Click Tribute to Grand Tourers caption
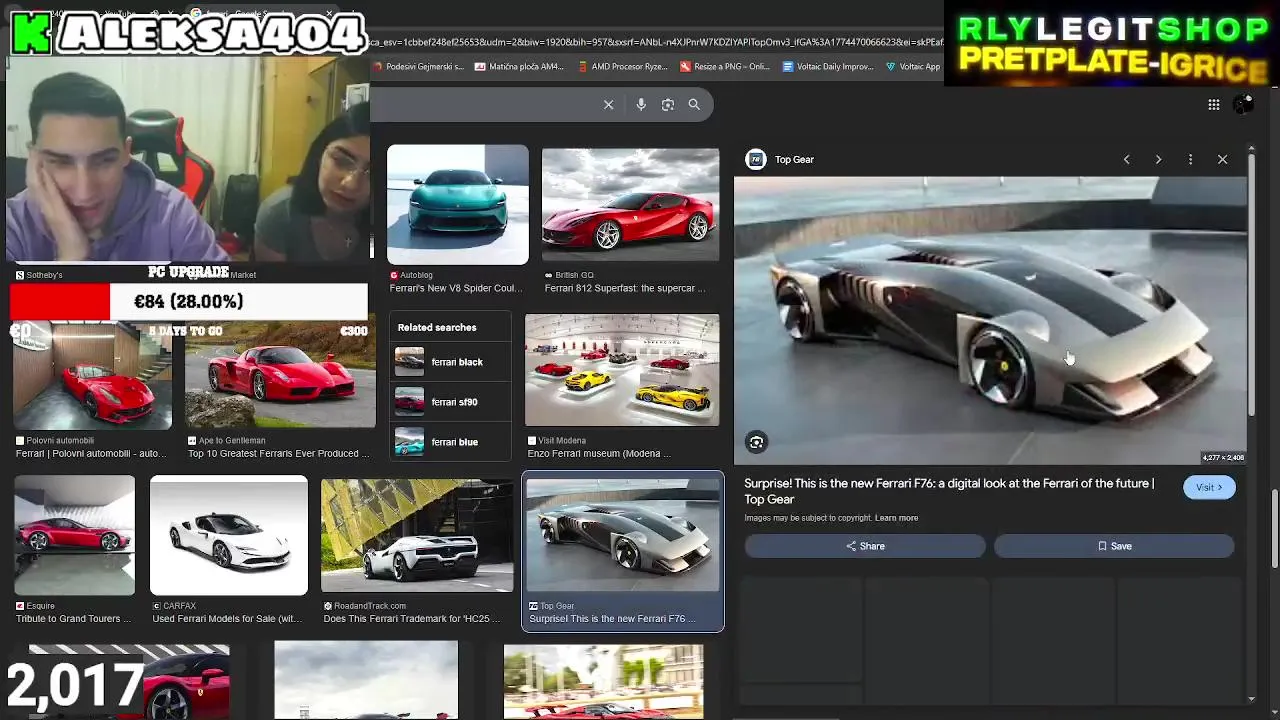The height and width of the screenshot is (720, 1280). [x=74, y=618]
